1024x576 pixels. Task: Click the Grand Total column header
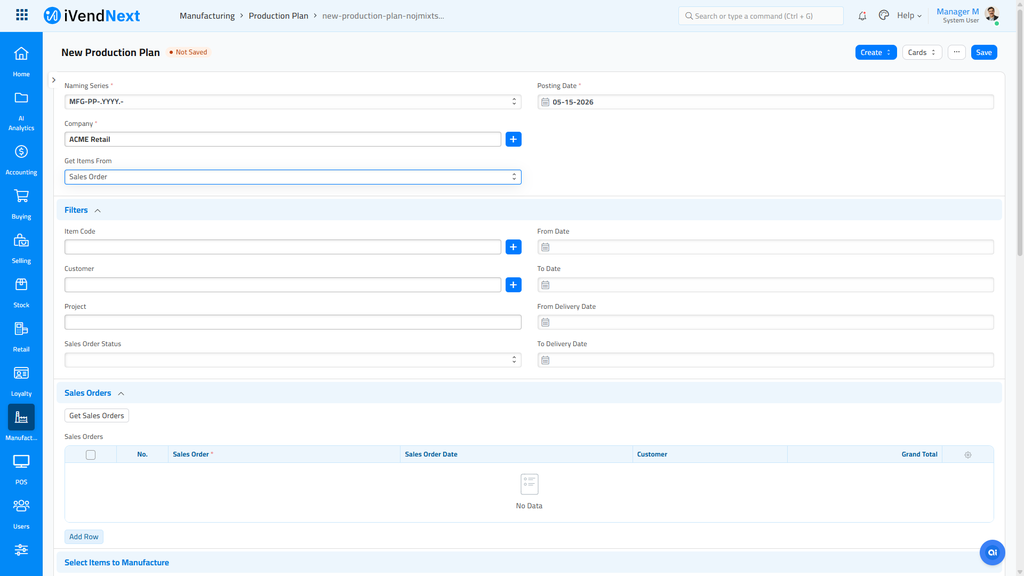pyautogui.click(x=920, y=455)
